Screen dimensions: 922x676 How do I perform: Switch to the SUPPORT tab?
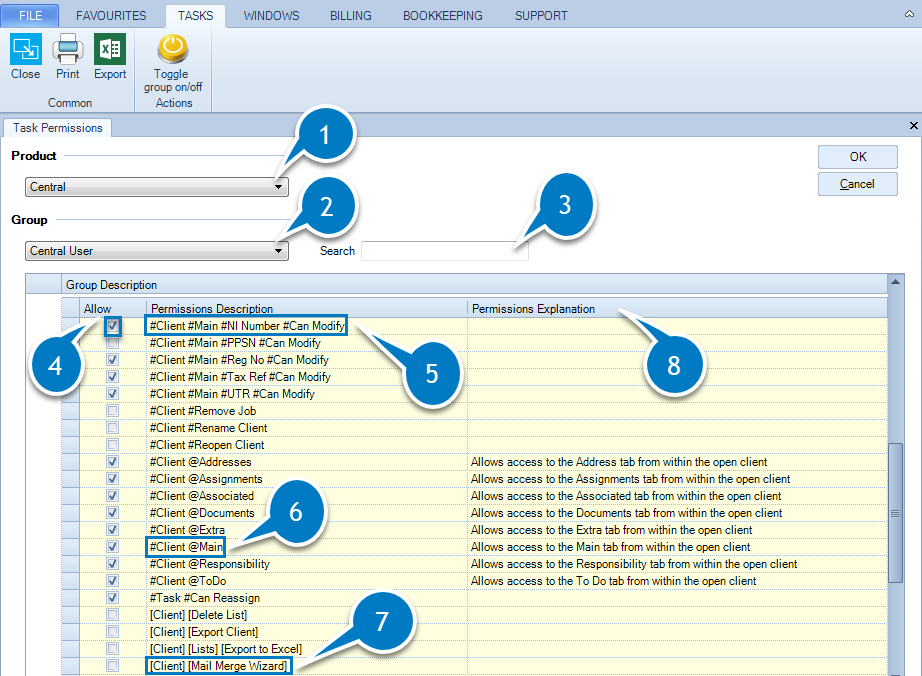541,16
